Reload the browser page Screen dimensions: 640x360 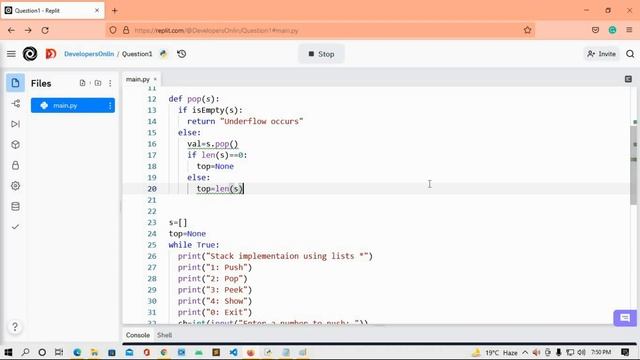[x=45, y=30]
